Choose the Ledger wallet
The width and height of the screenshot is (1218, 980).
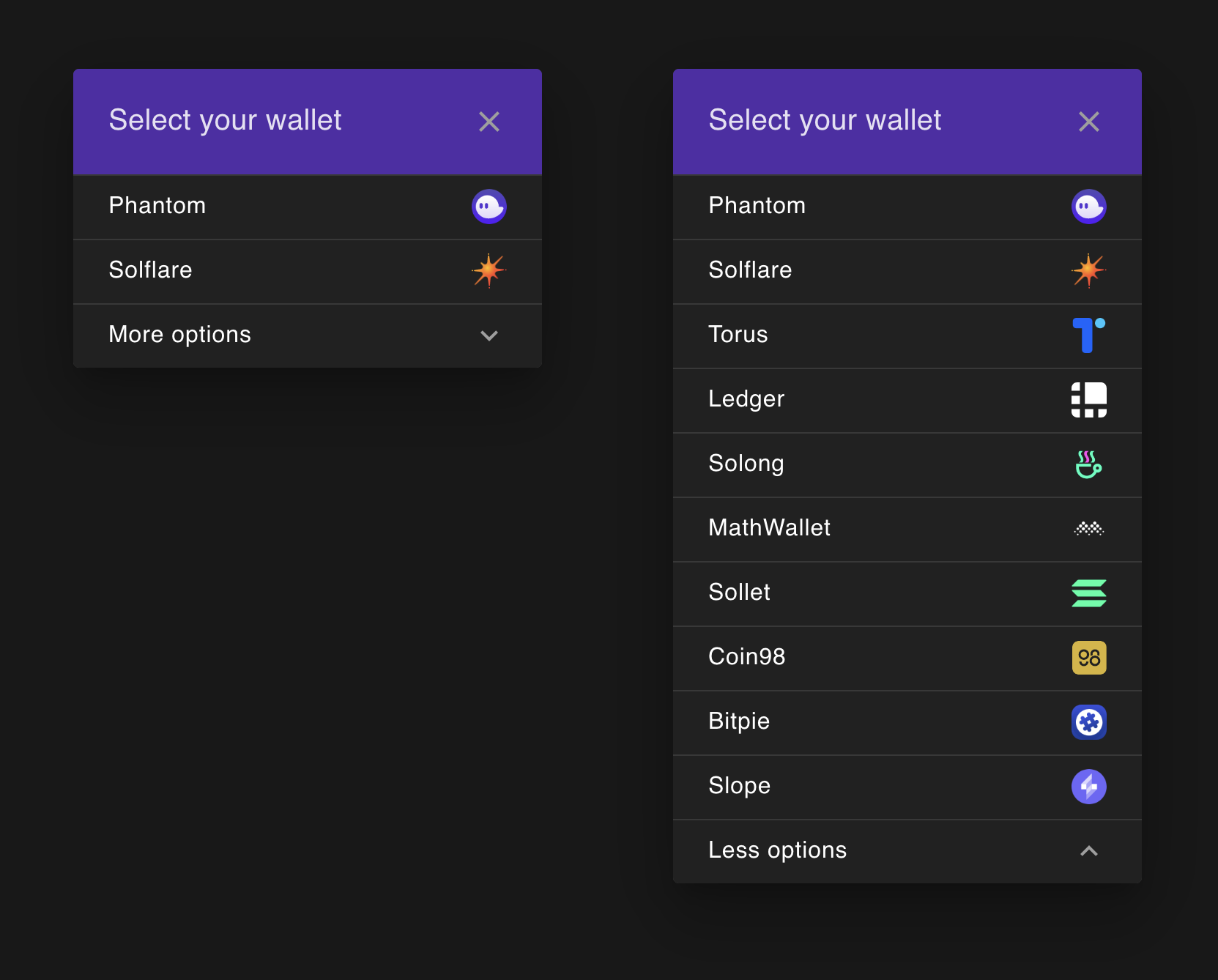point(907,401)
